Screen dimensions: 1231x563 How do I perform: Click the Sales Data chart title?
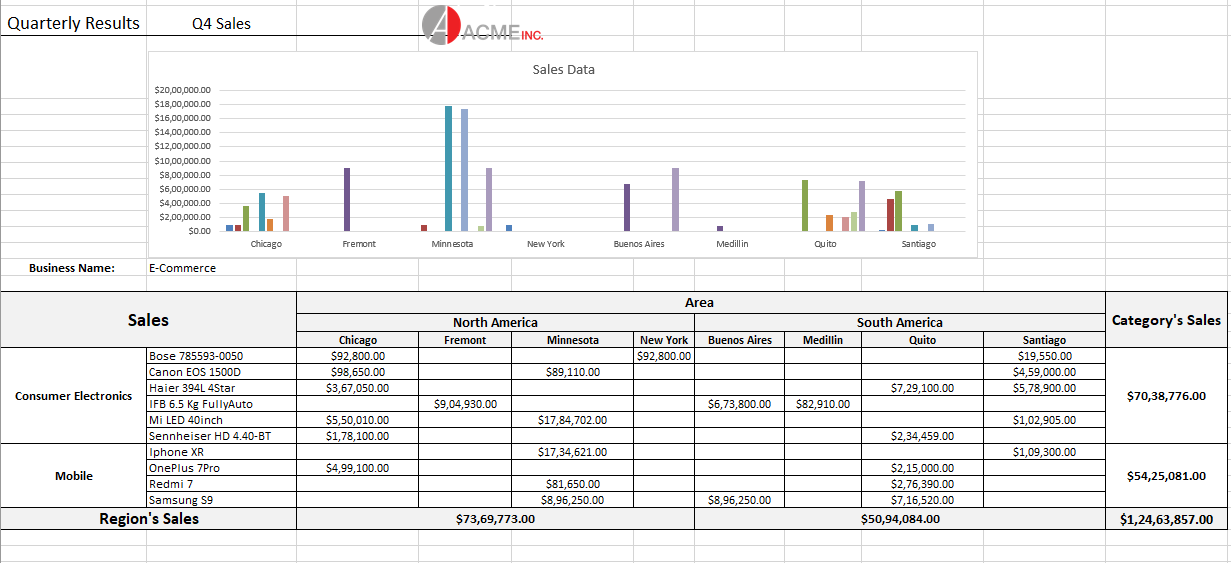click(x=563, y=69)
